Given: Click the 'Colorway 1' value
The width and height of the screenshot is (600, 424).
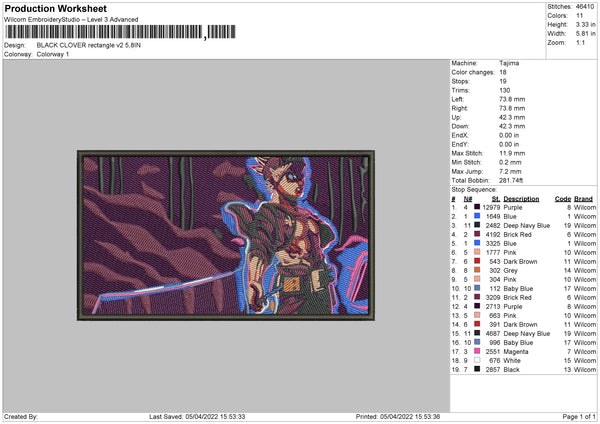Looking at the screenshot, I should pyautogui.click(x=53, y=54).
